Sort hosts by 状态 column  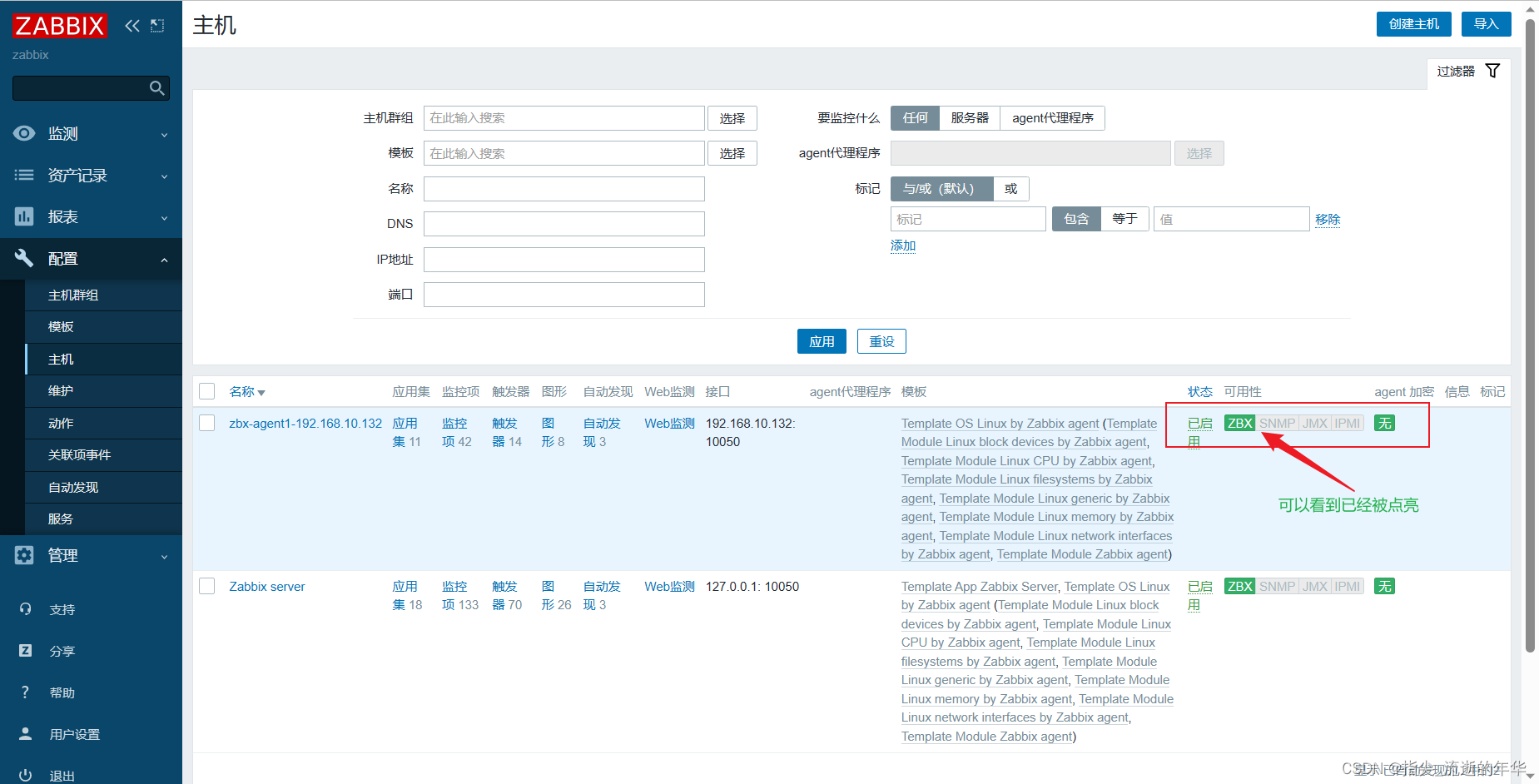(1199, 392)
